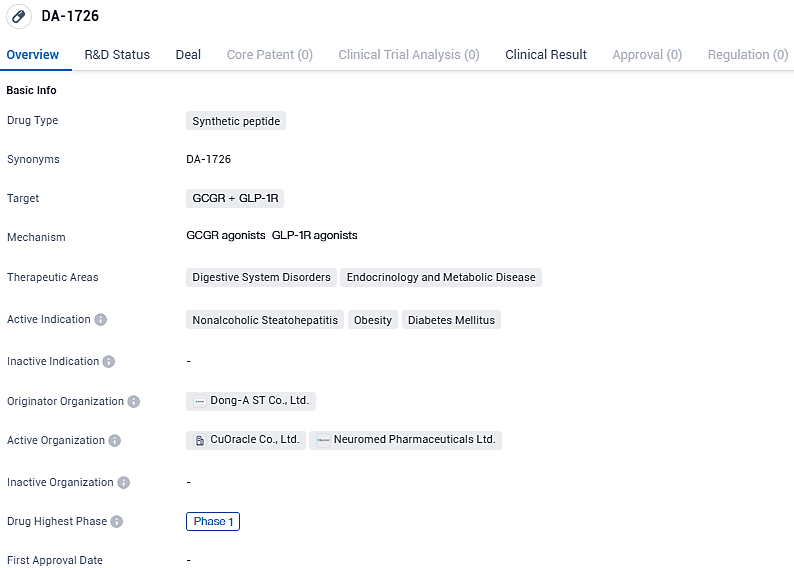Viewport: 794px width, 568px height.
Task: Open the Nonalcoholic Steatohepatitis indication tag
Action: pos(265,320)
